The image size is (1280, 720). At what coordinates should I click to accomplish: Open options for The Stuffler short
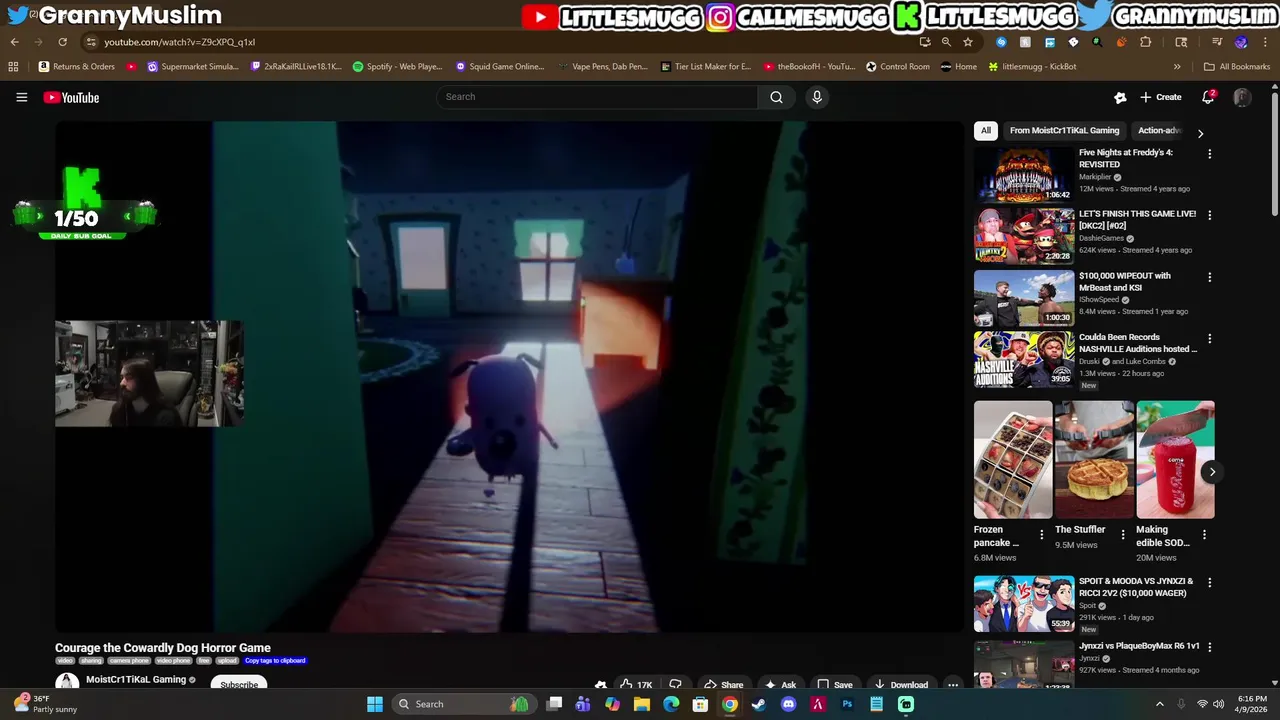pos(1122,535)
